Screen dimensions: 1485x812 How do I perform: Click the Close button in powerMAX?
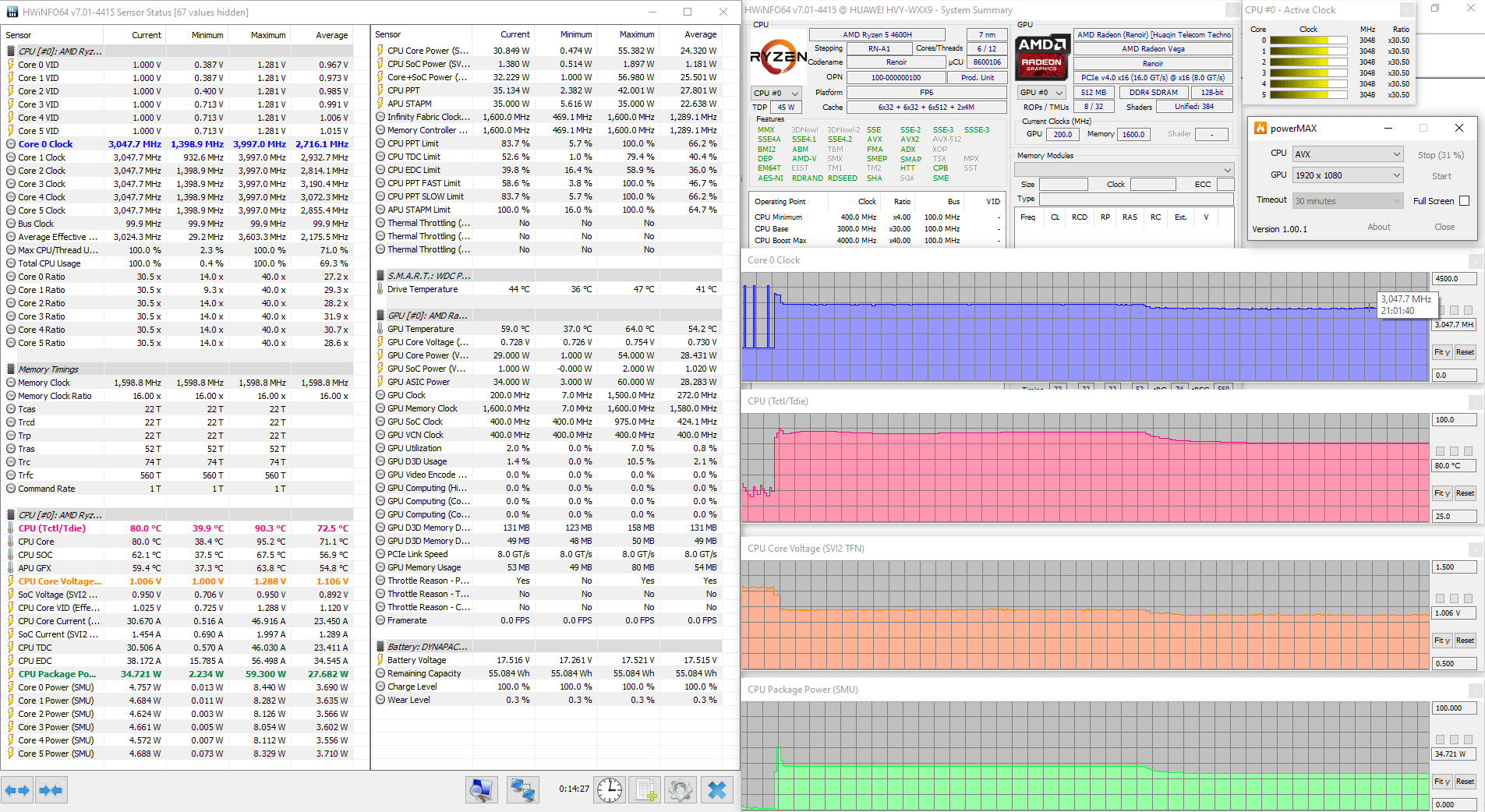(1444, 227)
